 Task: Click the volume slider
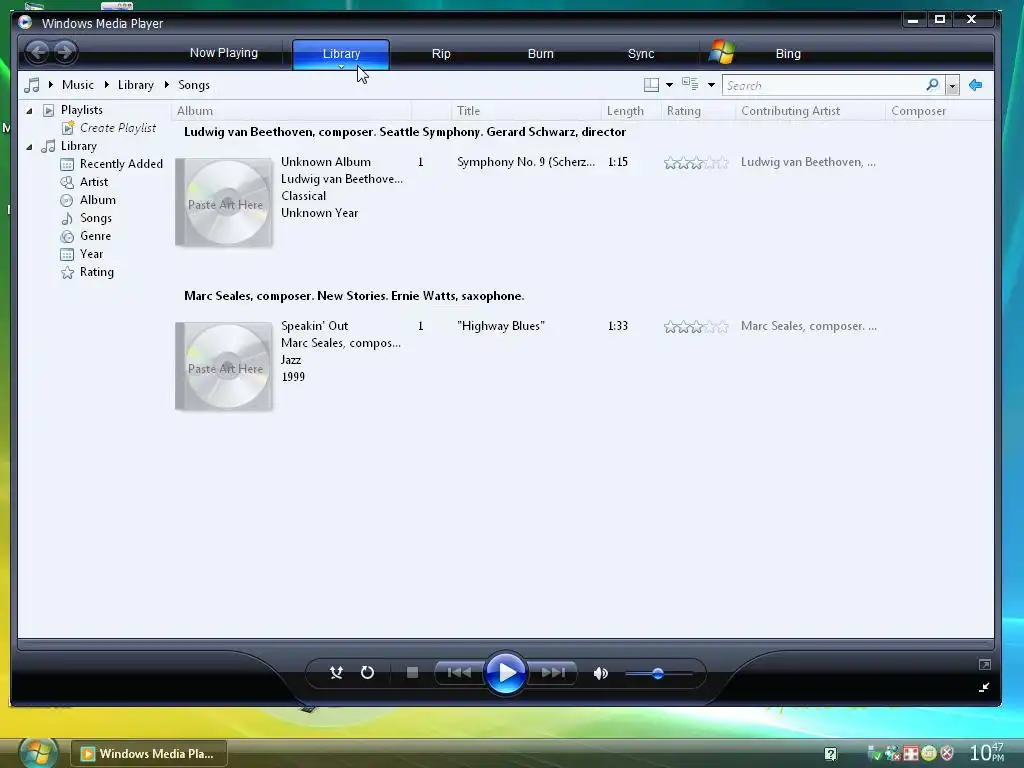(x=658, y=673)
